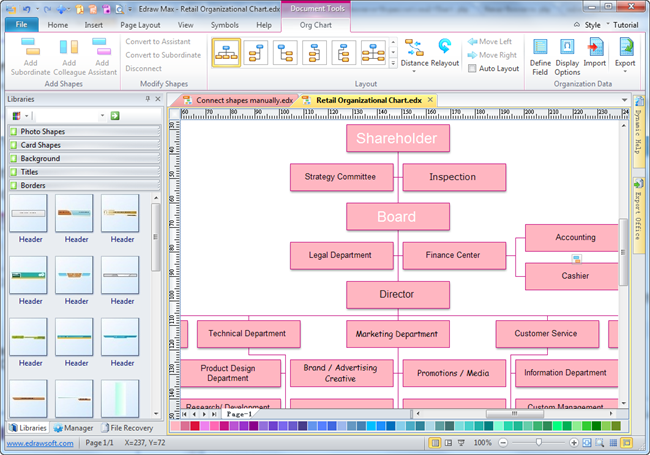This screenshot has height=455, width=650.
Task: Switch to Connect shapes manually.edx tab
Action: tap(238, 101)
